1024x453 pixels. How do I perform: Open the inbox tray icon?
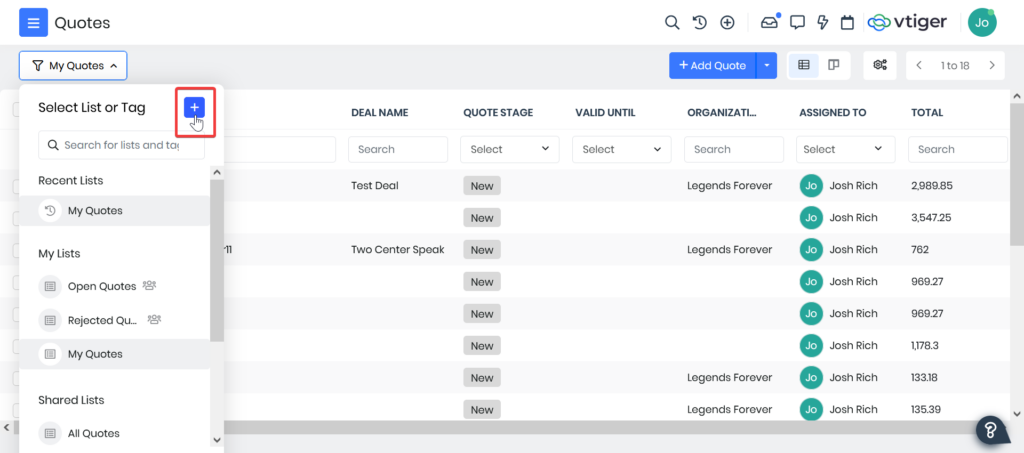770,23
